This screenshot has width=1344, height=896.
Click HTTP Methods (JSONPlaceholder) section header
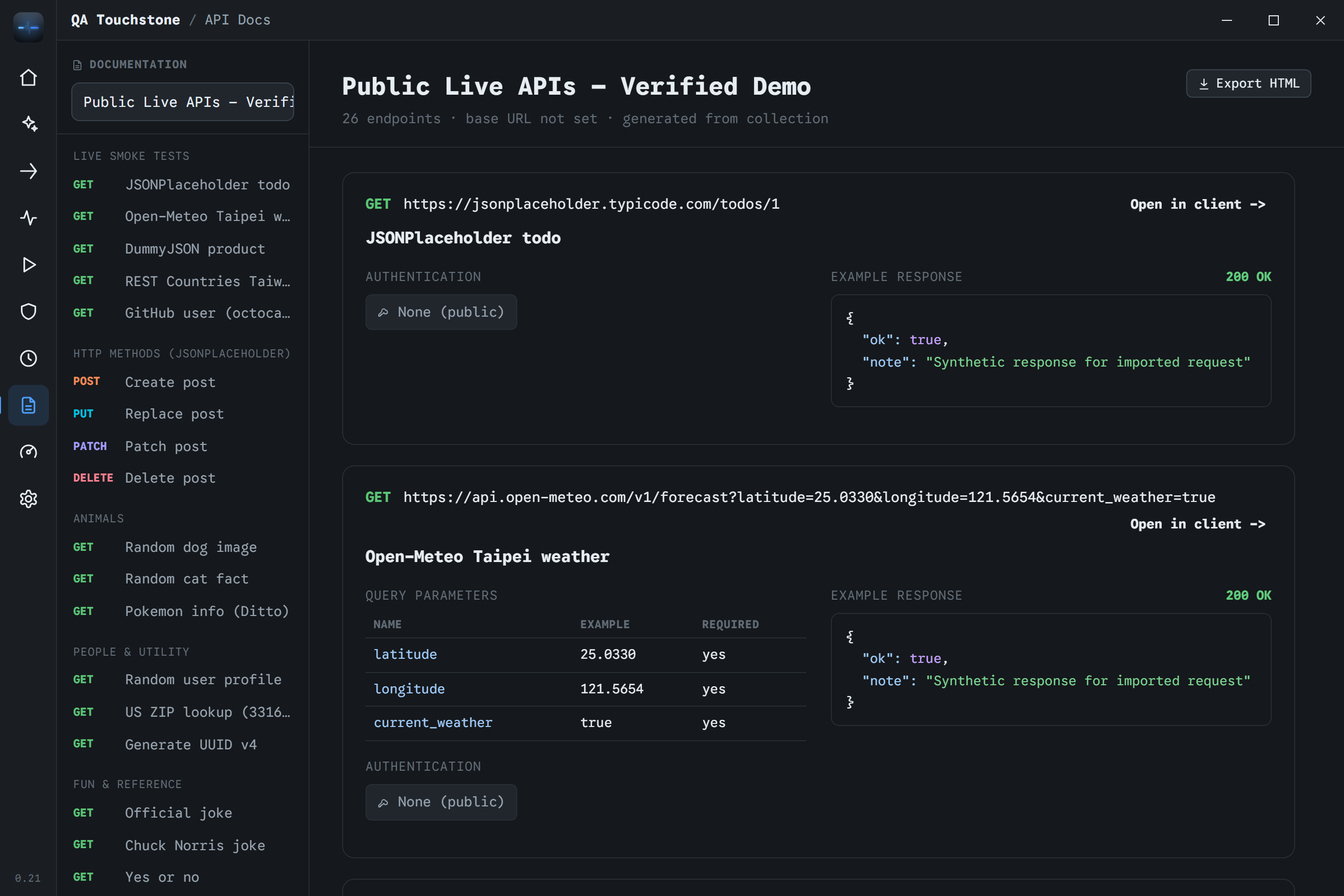pos(182,353)
